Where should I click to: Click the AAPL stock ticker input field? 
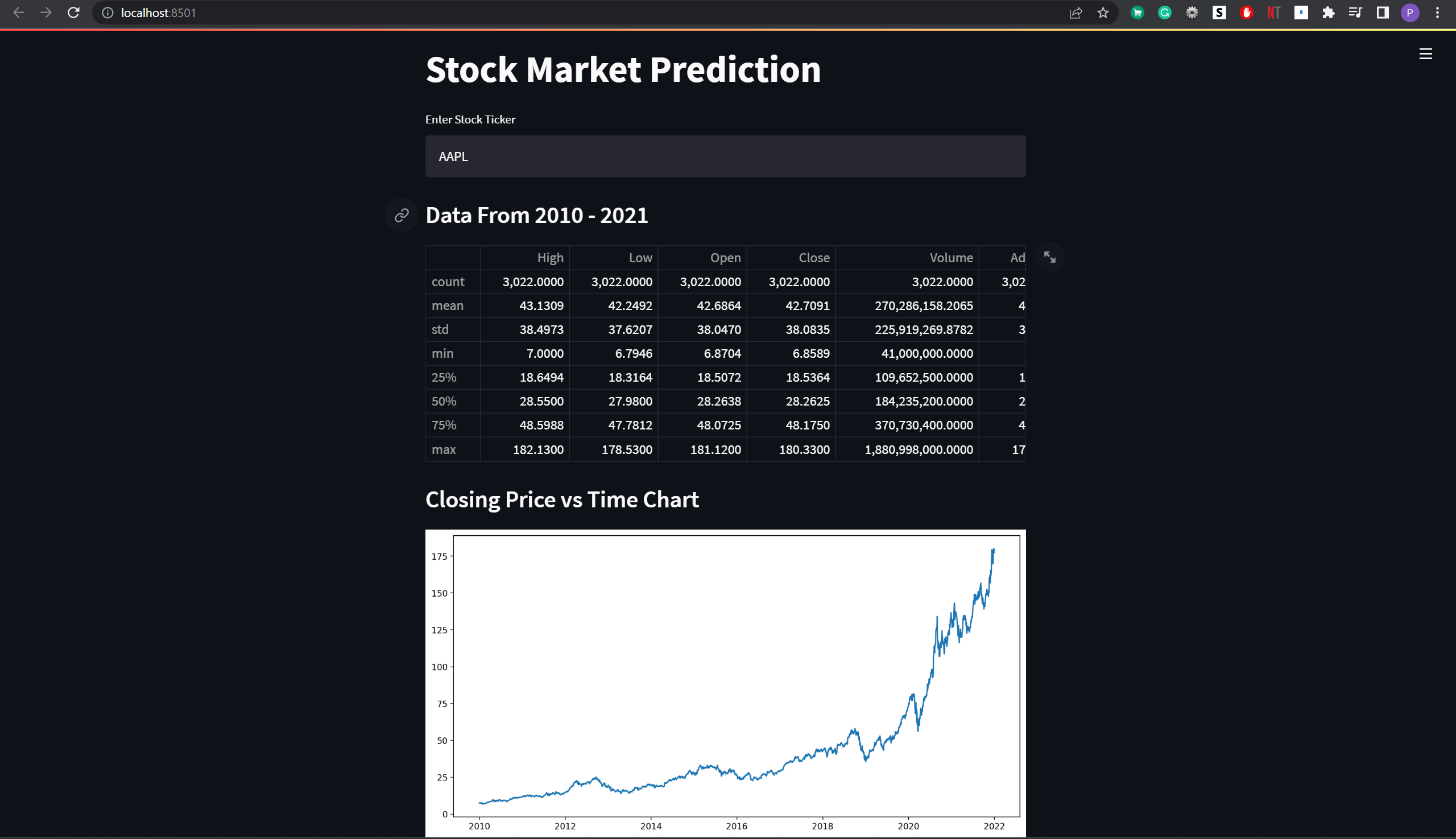725,156
